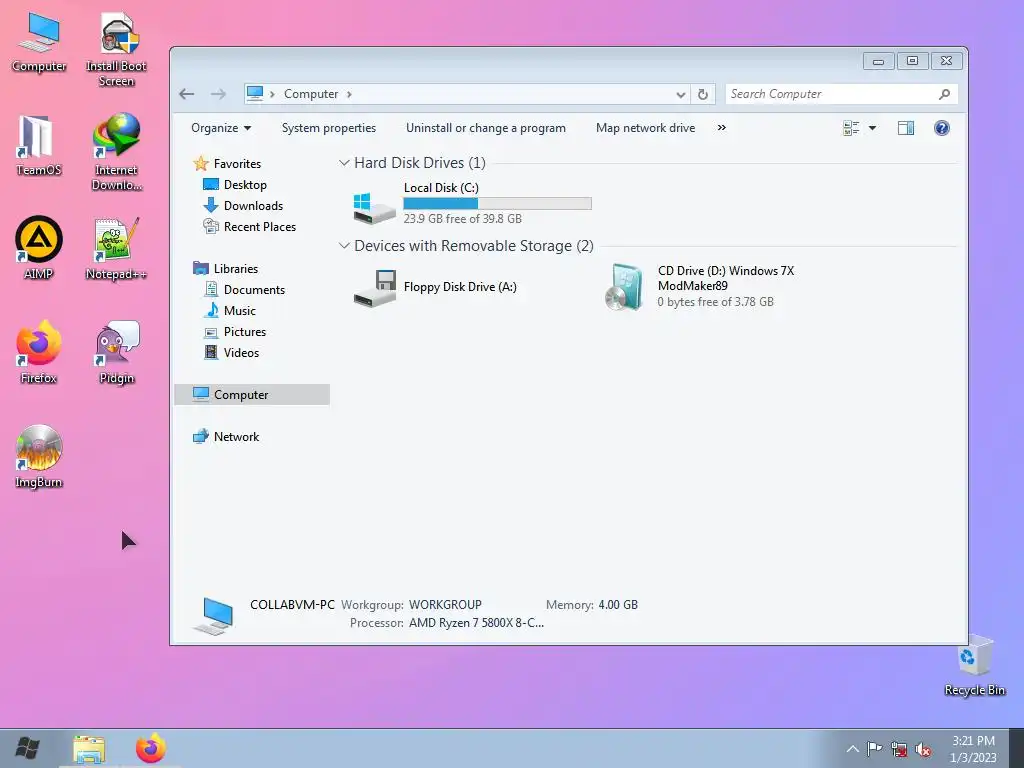
Task: Select the AIMP desktop shortcut
Action: [39, 248]
